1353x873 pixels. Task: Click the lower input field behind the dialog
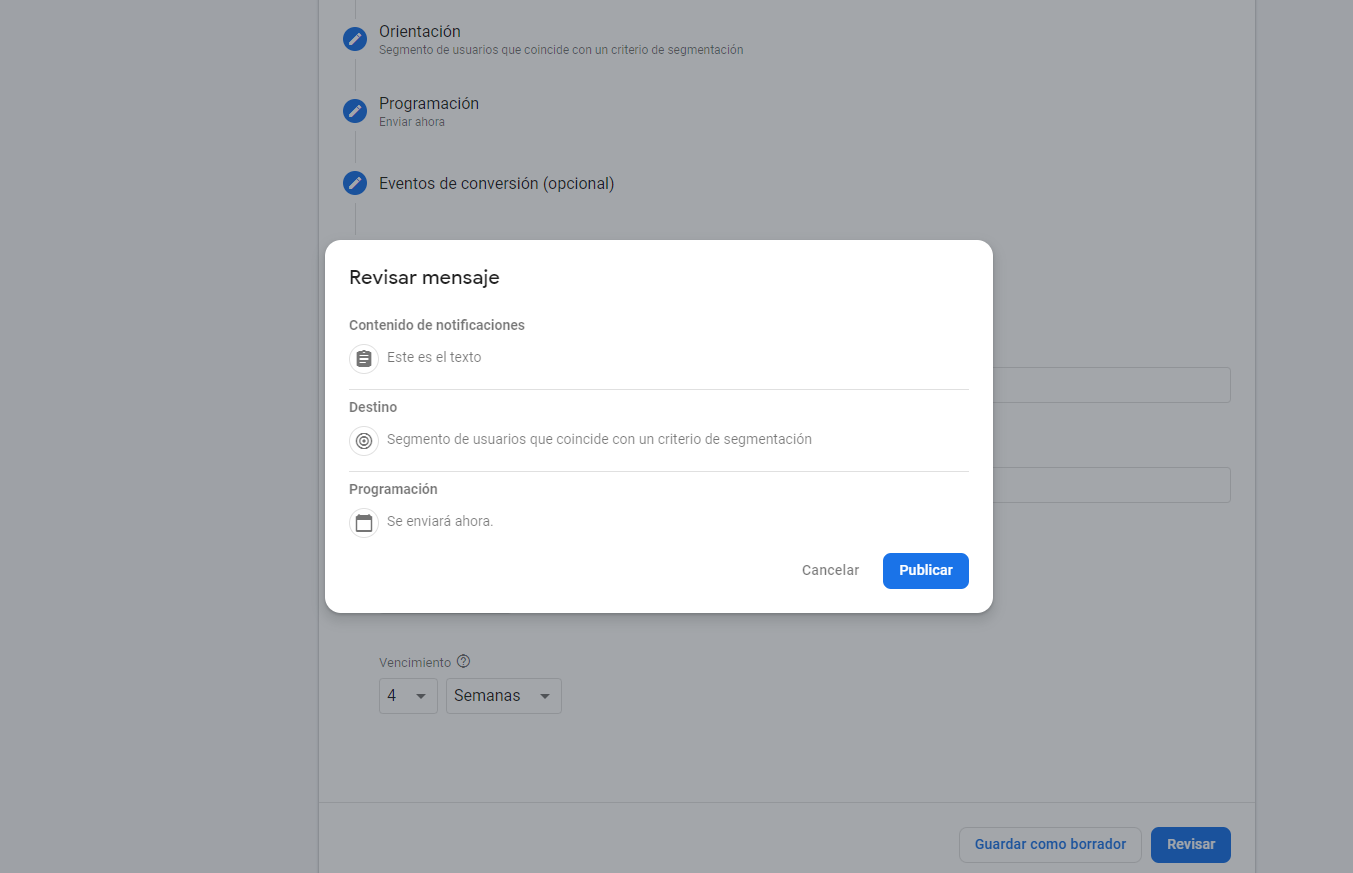point(1110,485)
